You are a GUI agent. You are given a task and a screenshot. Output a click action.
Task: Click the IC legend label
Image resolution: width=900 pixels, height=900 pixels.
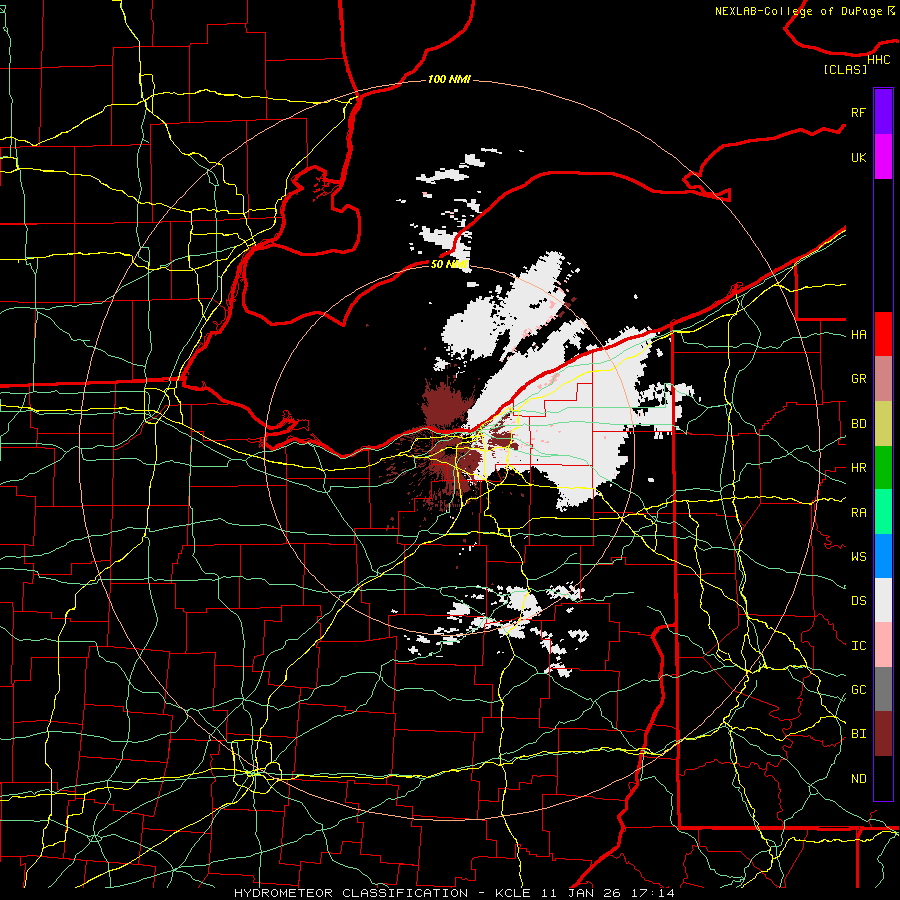pyautogui.click(x=859, y=646)
